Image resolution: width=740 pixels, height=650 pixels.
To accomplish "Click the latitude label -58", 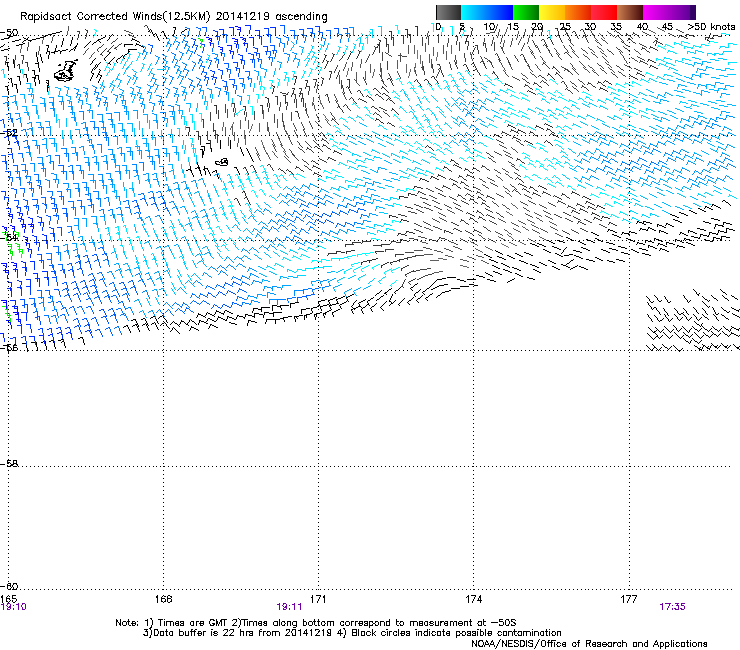I will [9, 464].
